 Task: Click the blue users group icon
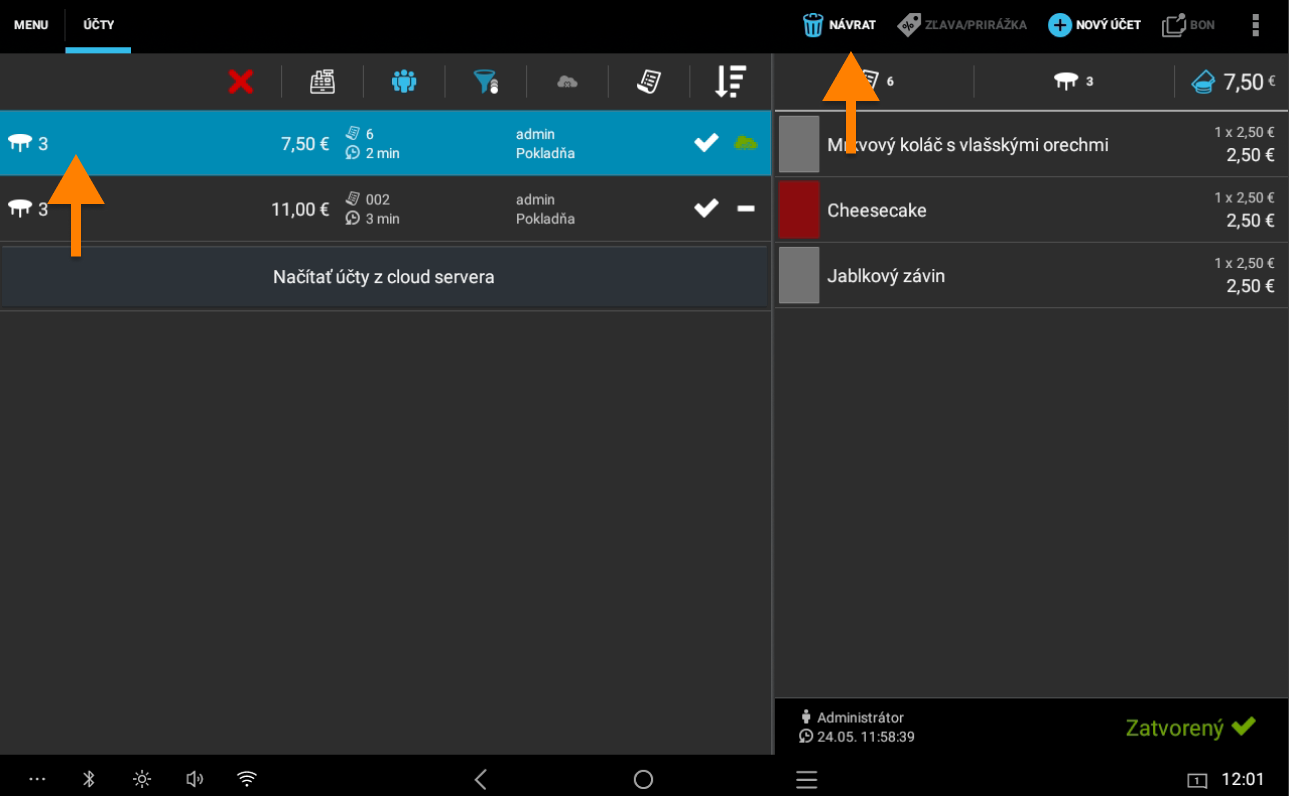(404, 82)
